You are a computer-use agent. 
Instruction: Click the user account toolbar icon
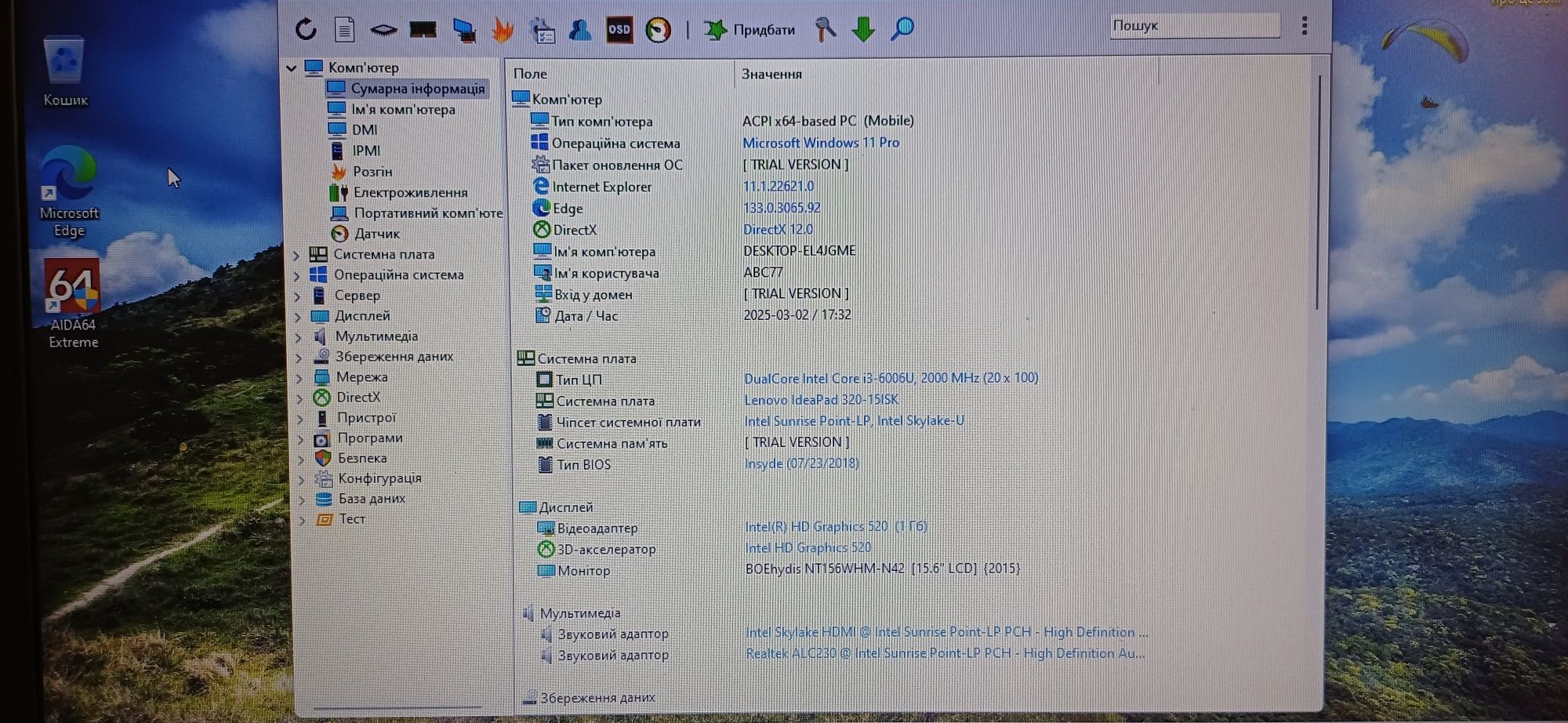(x=580, y=30)
